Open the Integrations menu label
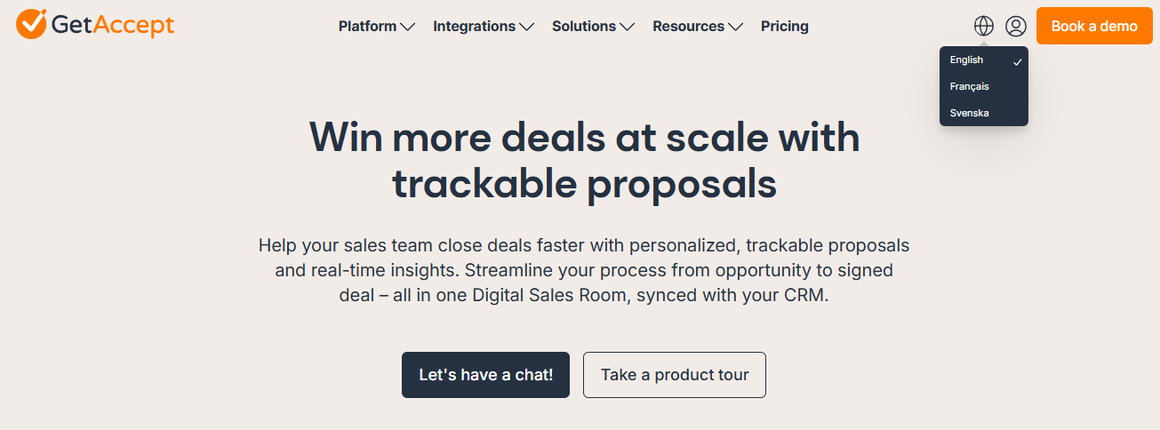Viewport: 1160px width, 430px height. point(474,26)
